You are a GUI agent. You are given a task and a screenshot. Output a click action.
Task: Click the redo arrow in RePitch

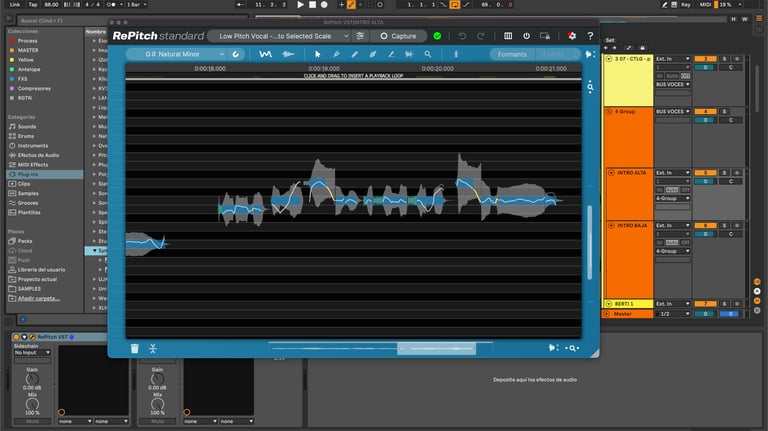pyautogui.click(x=482, y=36)
